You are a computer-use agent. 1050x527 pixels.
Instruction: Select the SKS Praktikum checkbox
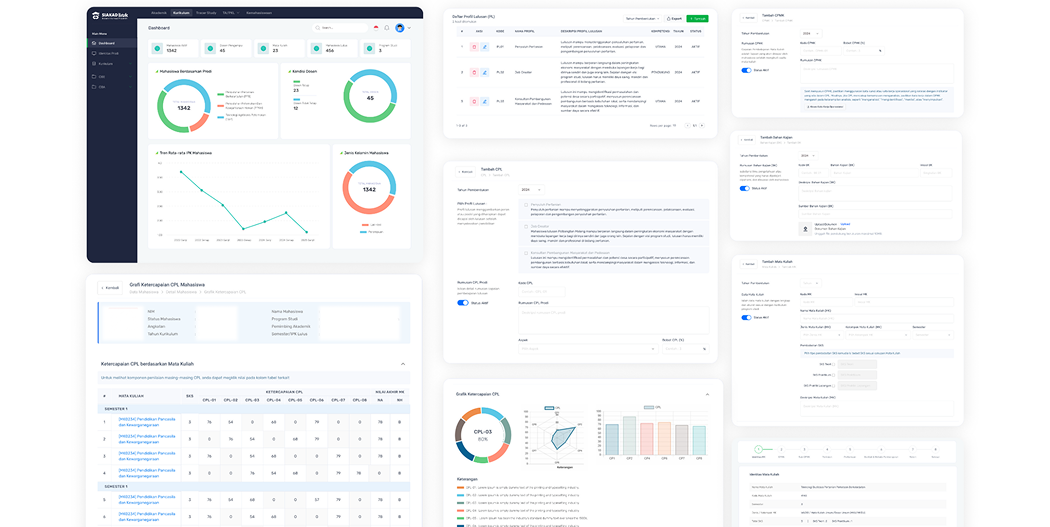(834, 375)
